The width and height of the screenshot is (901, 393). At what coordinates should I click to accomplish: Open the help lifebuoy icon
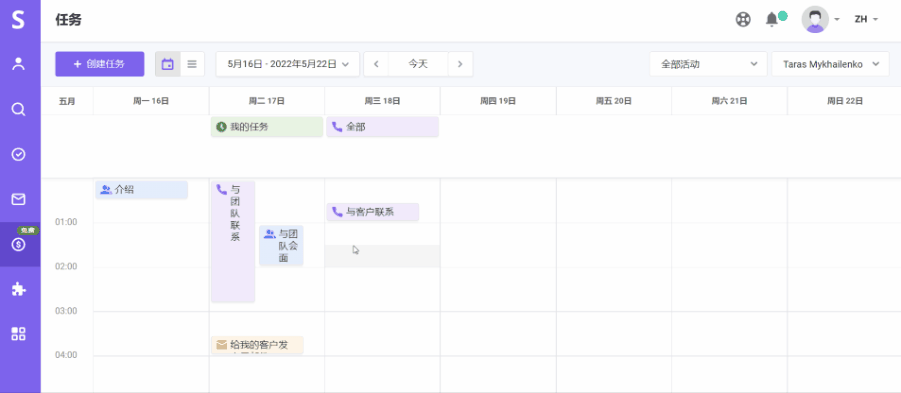[743, 20]
